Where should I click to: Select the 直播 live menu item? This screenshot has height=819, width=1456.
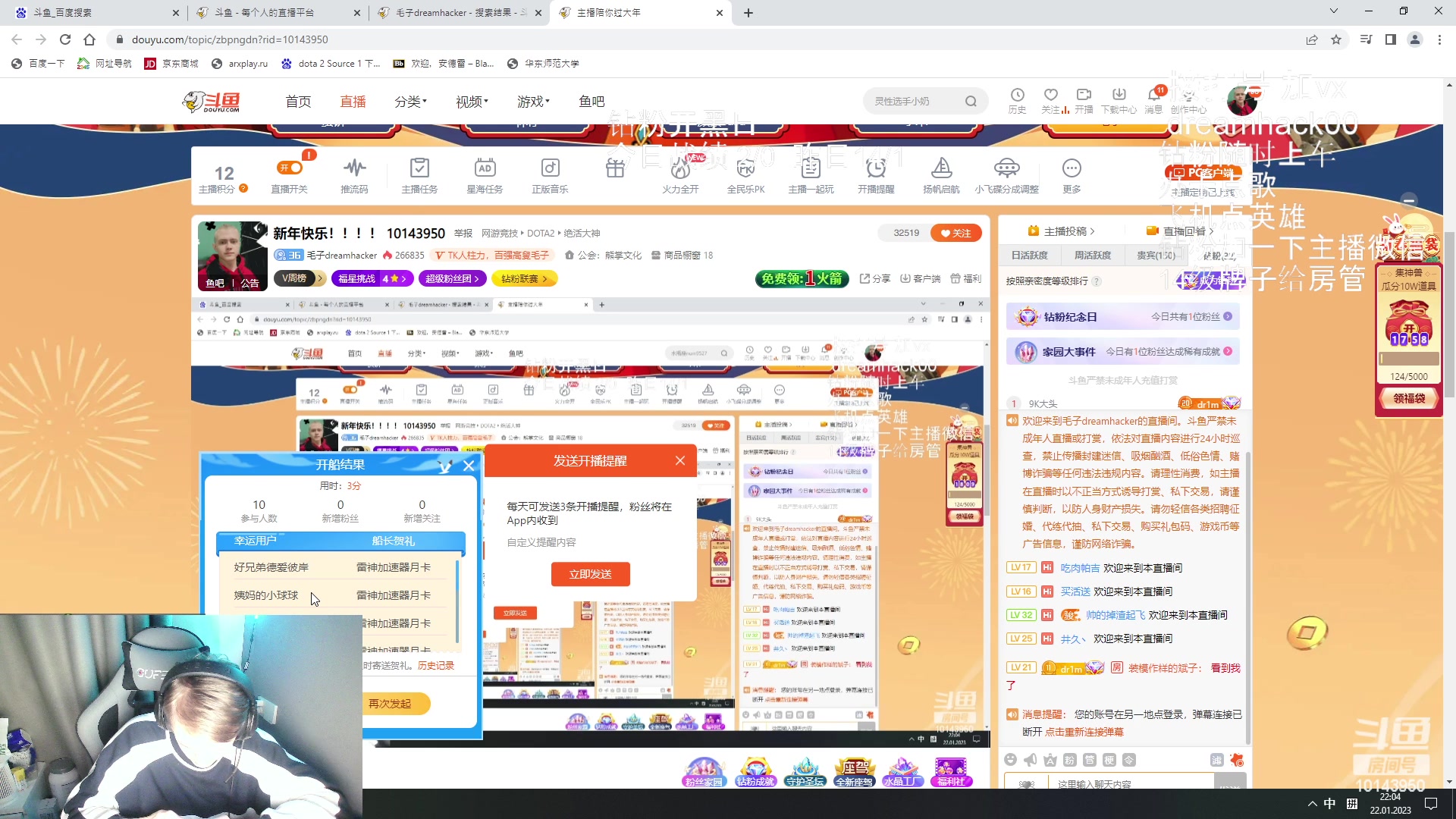353,102
